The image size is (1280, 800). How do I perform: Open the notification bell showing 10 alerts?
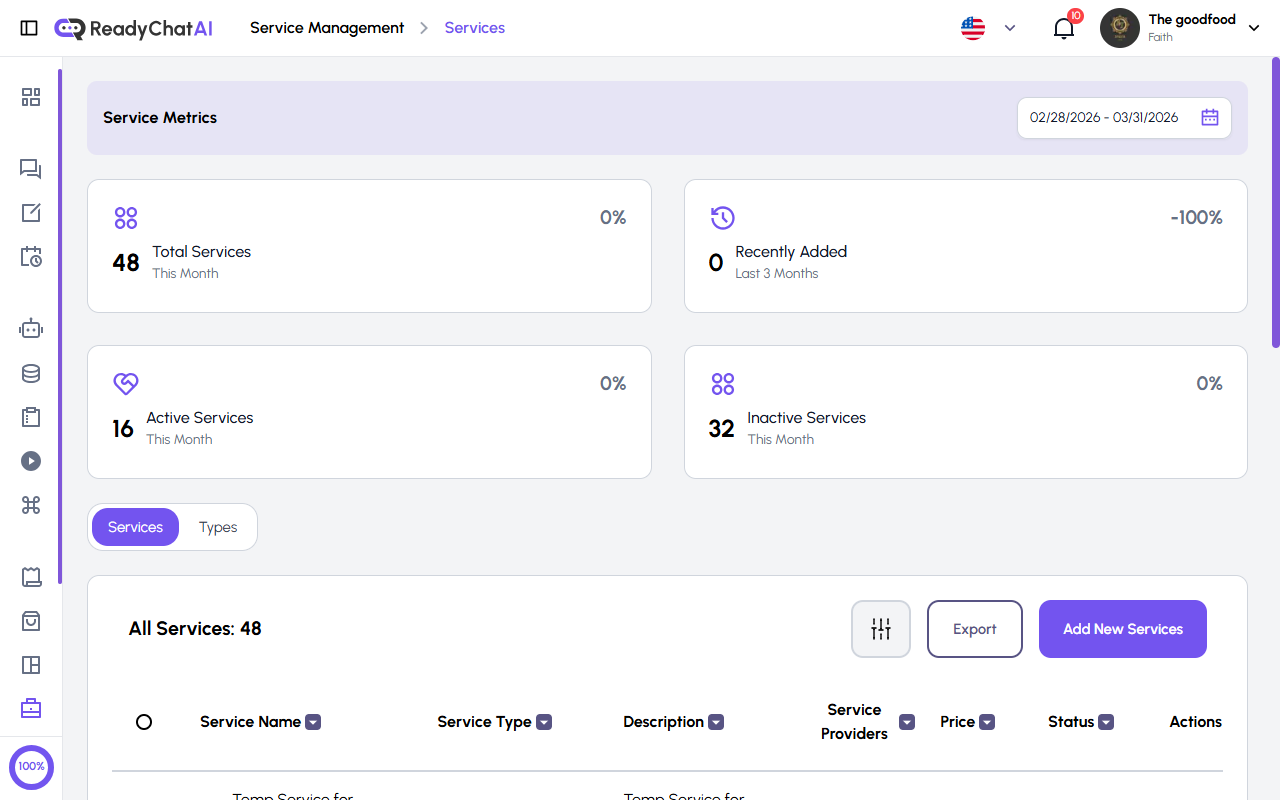pyautogui.click(x=1063, y=28)
